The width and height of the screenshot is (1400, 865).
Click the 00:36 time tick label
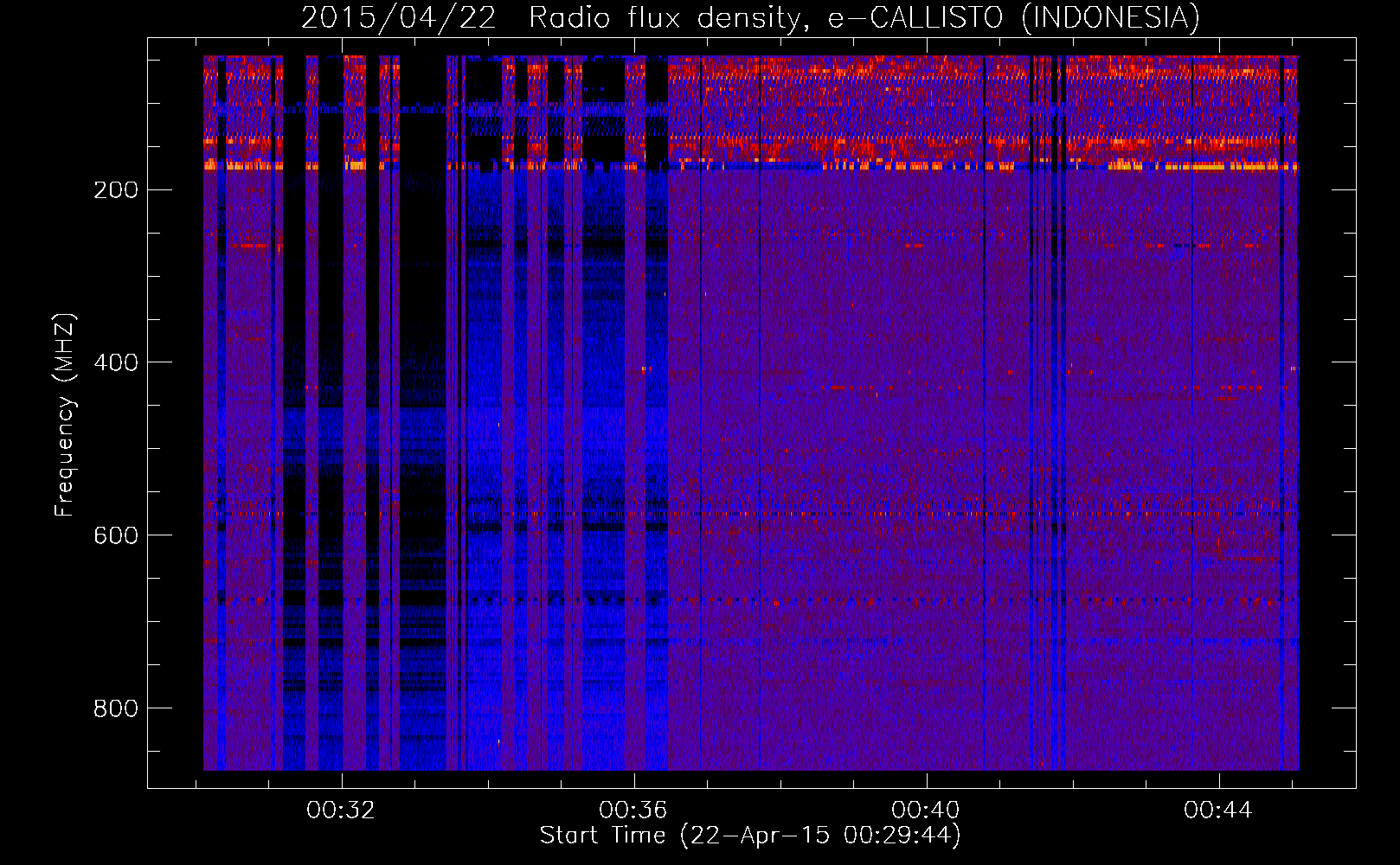click(633, 811)
